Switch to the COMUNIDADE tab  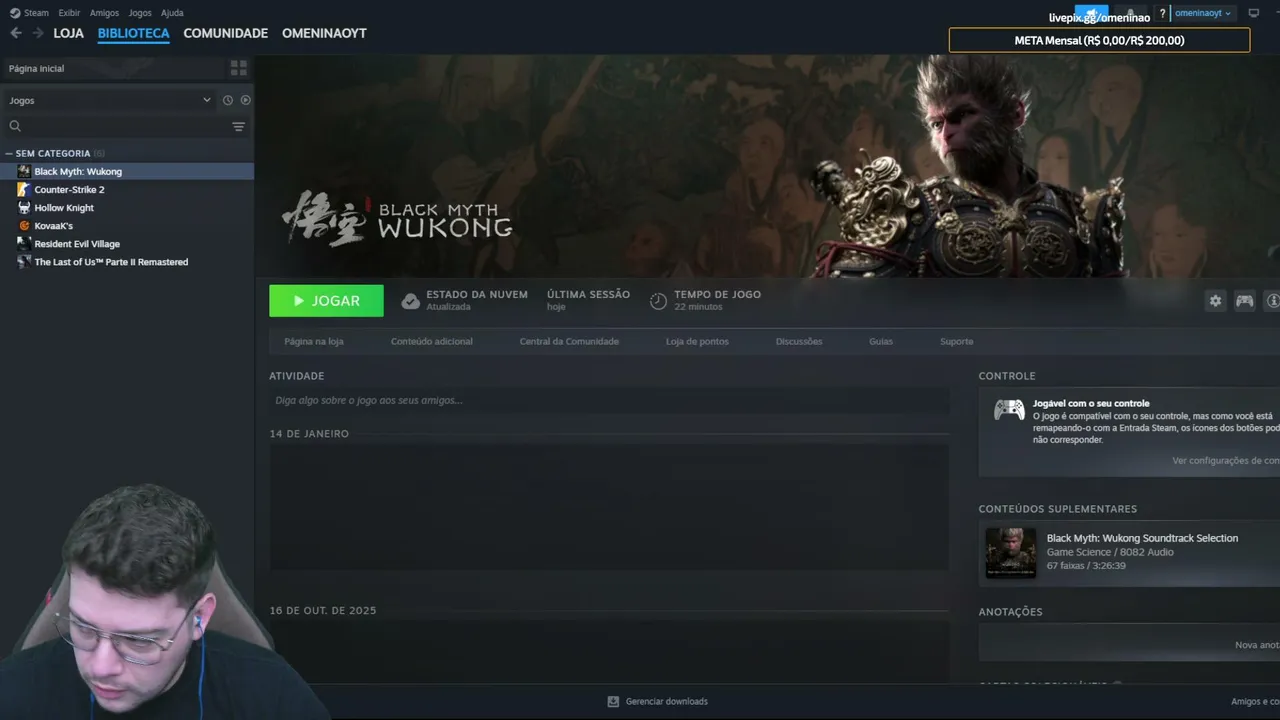(x=226, y=33)
